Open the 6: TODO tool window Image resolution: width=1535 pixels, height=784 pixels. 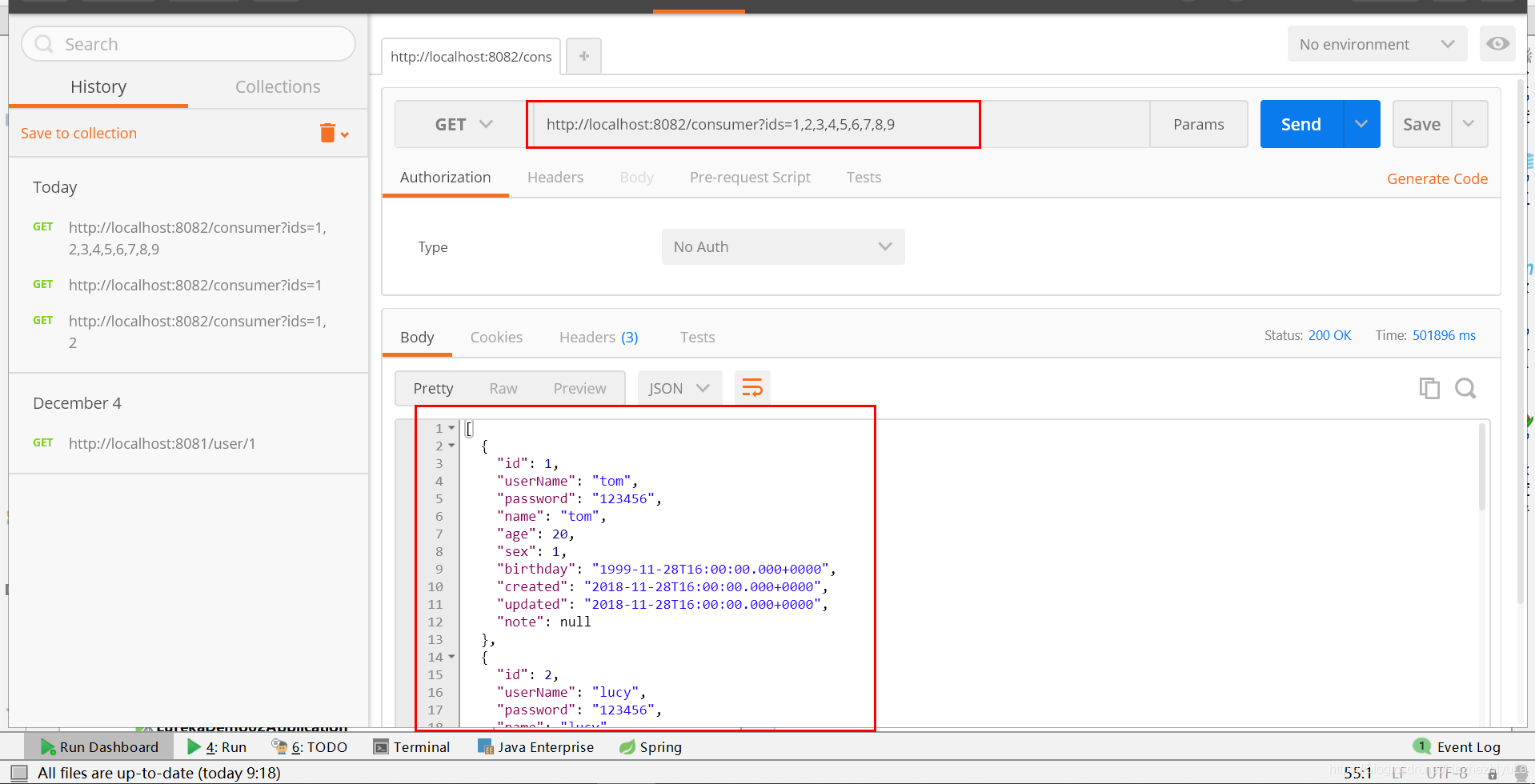(310, 747)
